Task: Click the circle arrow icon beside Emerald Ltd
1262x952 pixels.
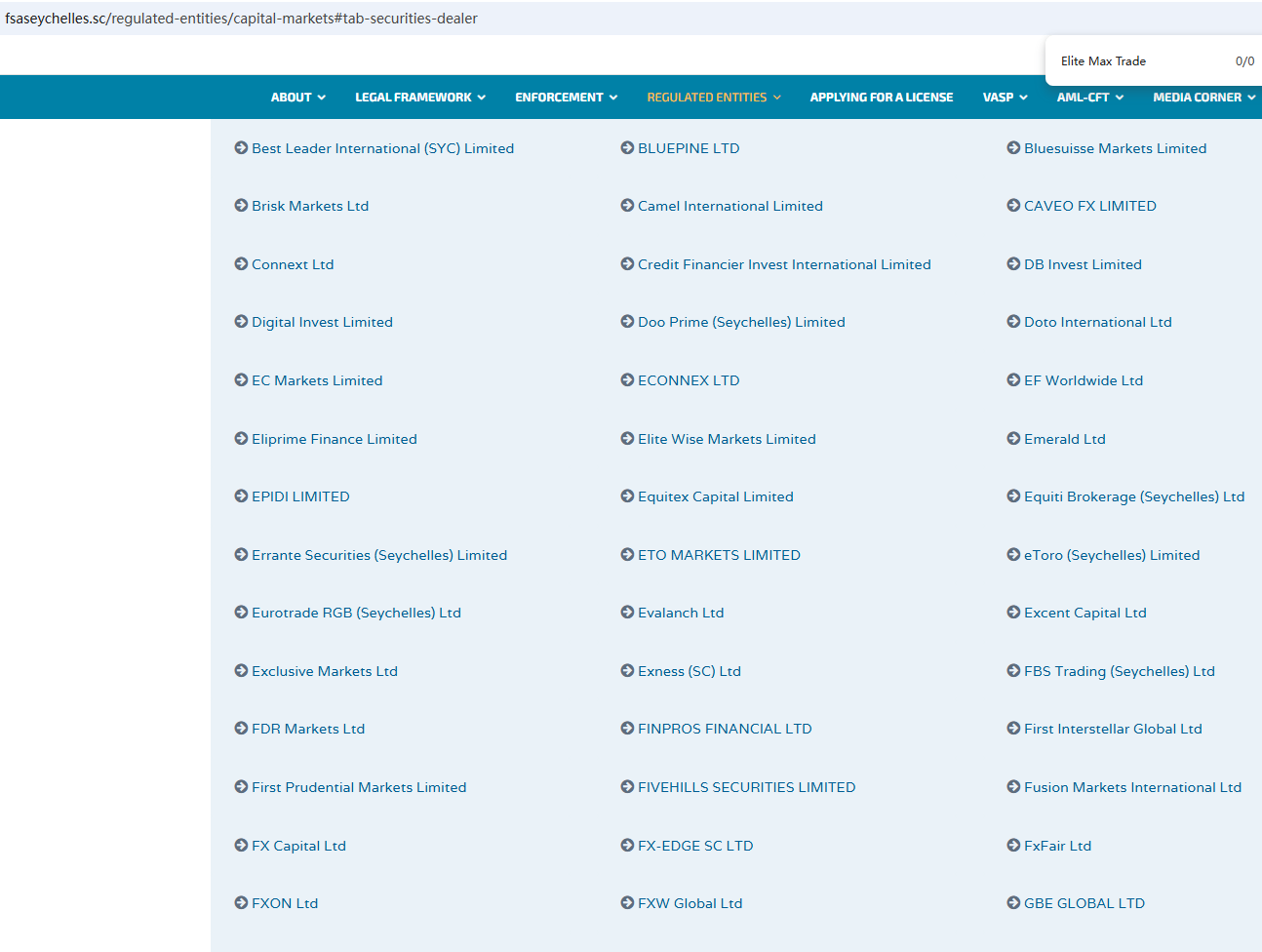Action: (x=1013, y=439)
